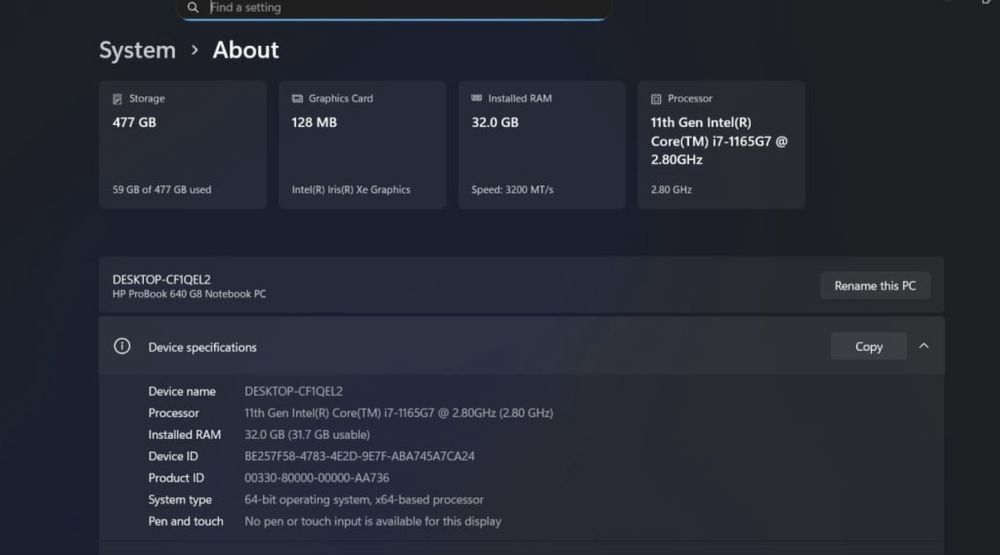
Task: Go back to System breadcrumb
Action: [x=137, y=50]
